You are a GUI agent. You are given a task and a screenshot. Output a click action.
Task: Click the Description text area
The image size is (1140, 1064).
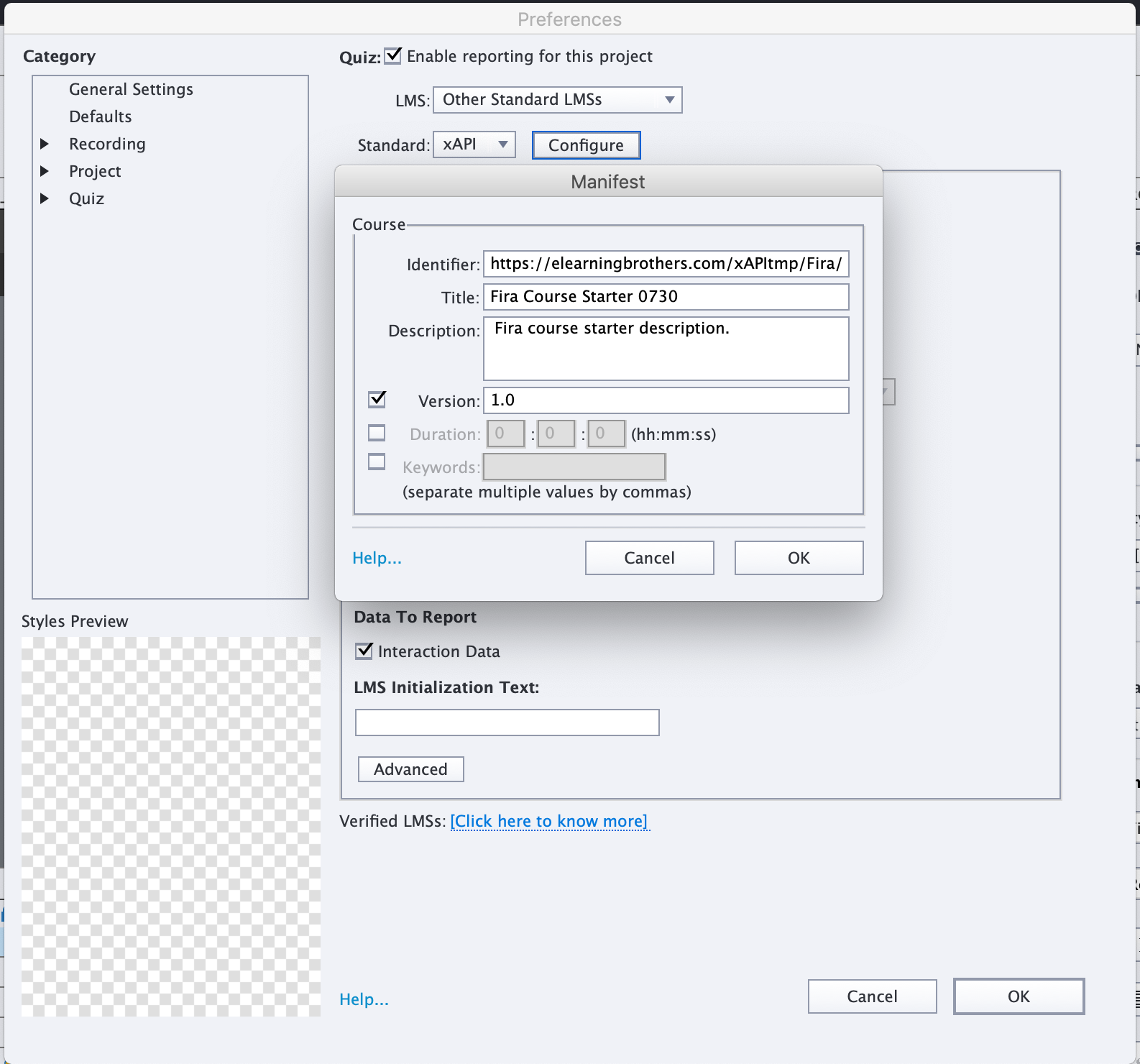click(x=665, y=349)
